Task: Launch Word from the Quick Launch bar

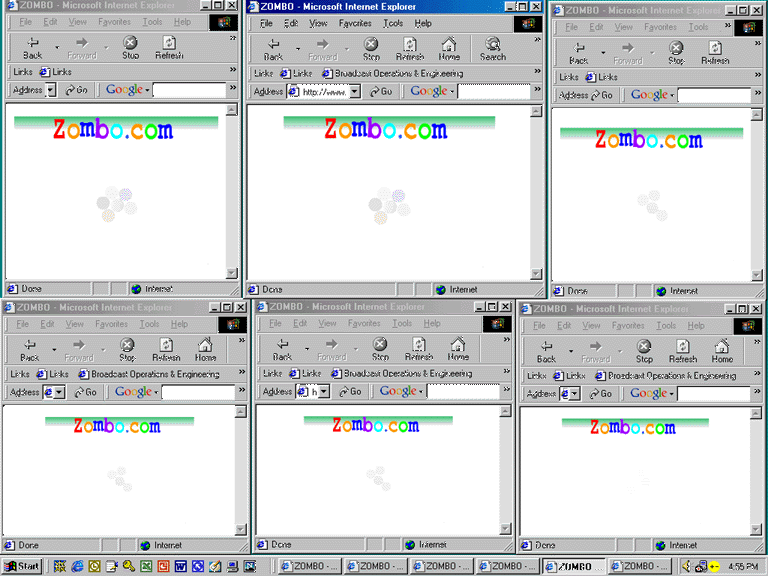Action: [180, 566]
